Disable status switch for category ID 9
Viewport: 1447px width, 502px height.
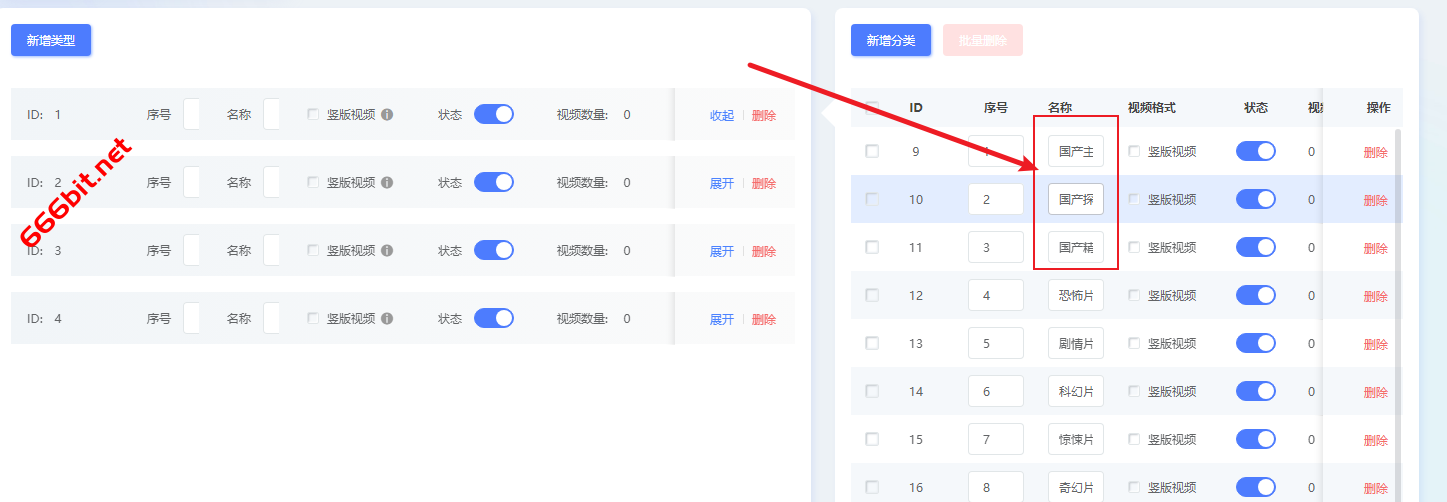1256,151
